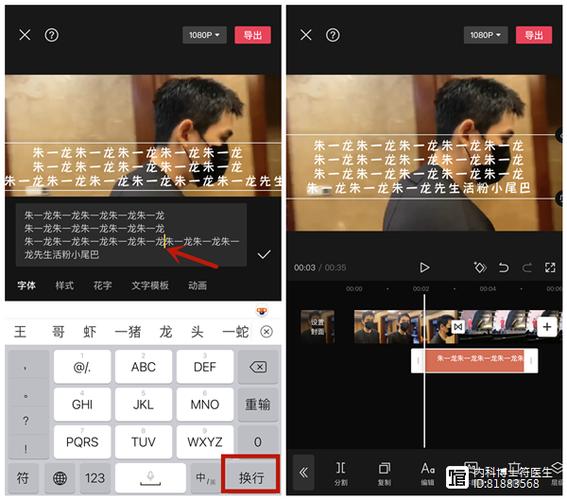The height and width of the screenshot is (500, 567).
Task: Open 1080P resolution dropdown in left phone screen
Action: (x=204, y=35)
